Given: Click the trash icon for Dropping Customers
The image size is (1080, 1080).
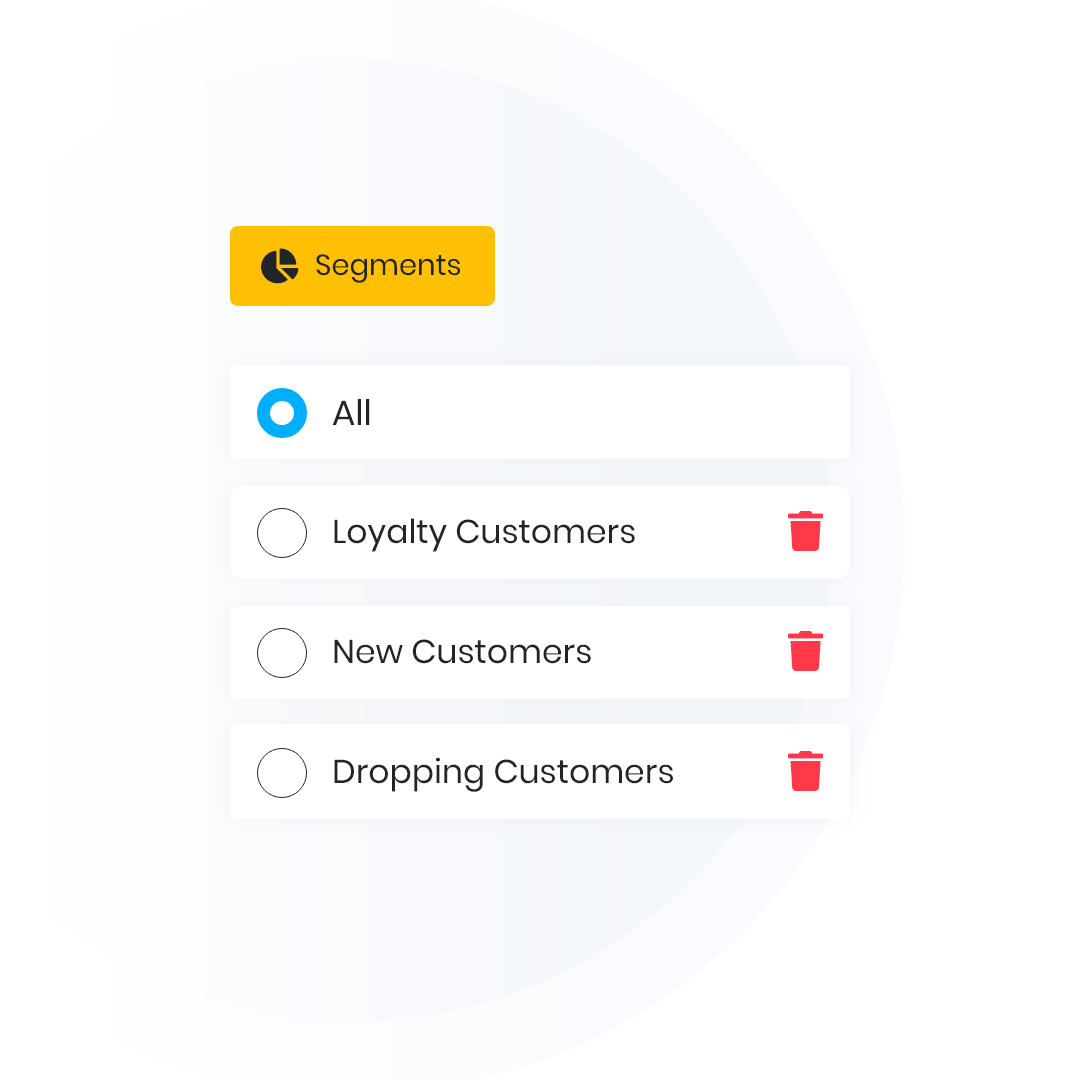Looking at the screenshot, I should [x=806, y=772].
